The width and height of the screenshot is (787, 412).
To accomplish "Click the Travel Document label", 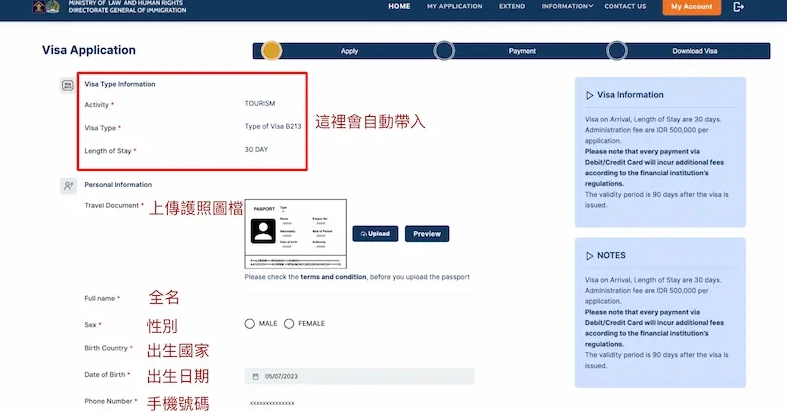I will click(112, 205).
